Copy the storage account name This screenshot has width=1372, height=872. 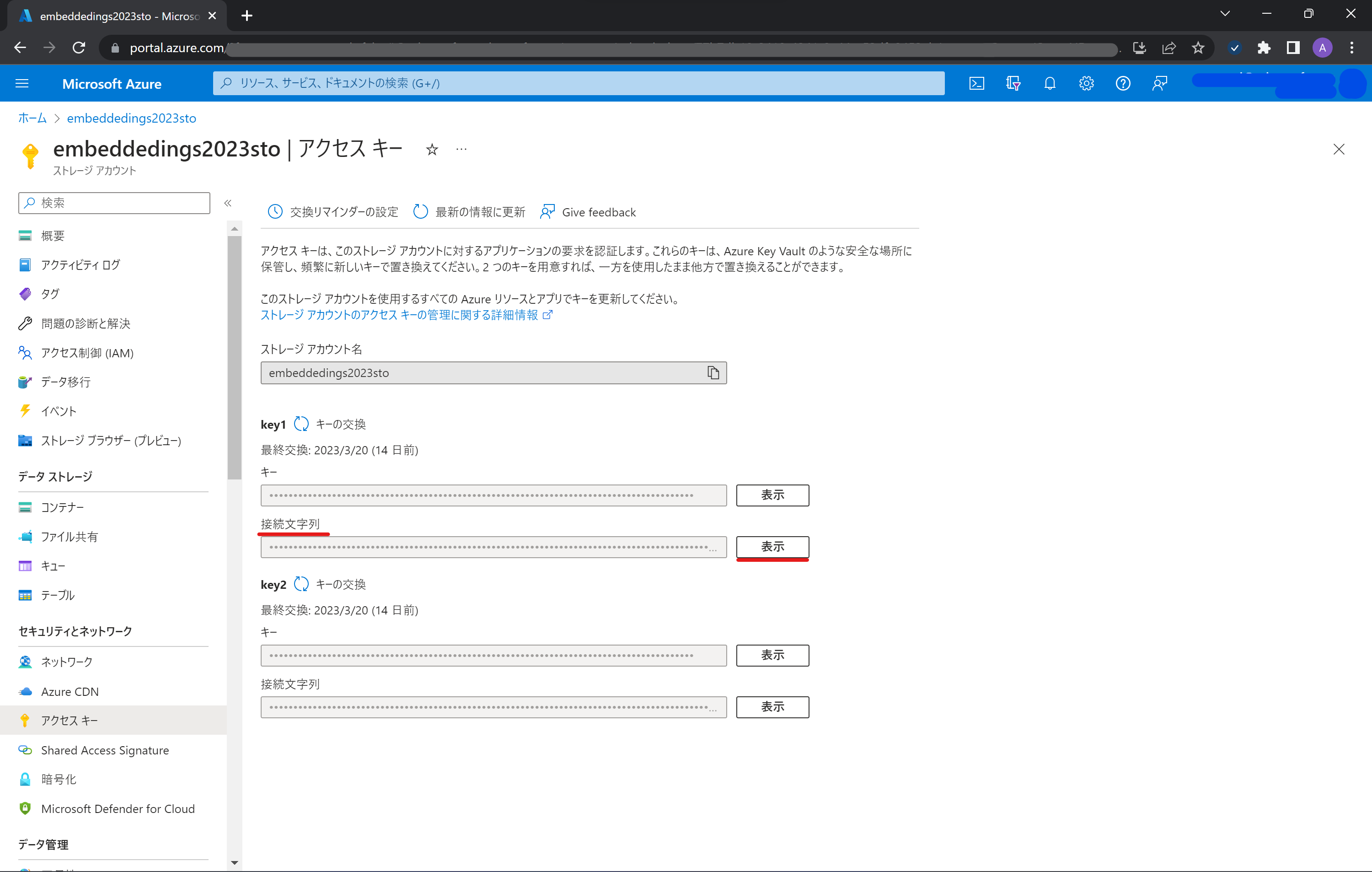tap(713, 373)
